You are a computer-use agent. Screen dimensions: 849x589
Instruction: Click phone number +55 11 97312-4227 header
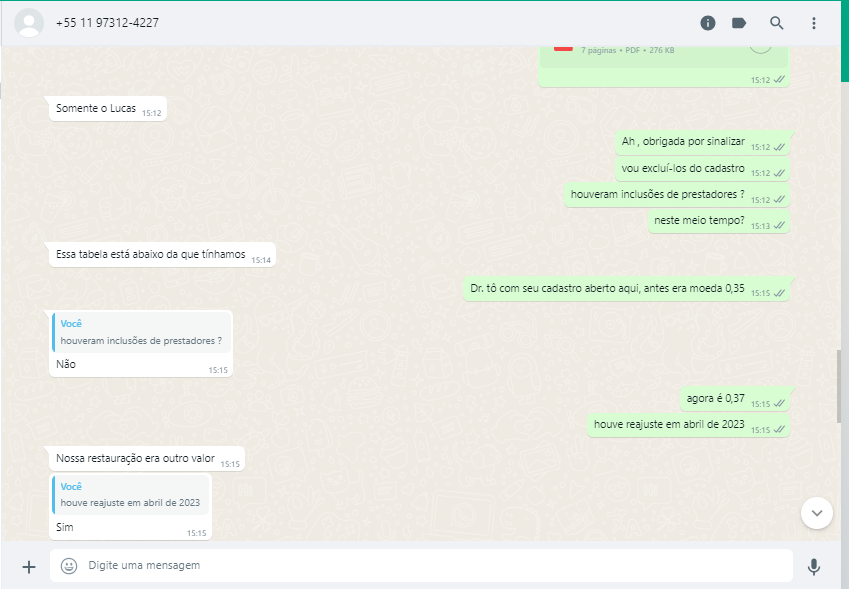click(x=107, y=23)
